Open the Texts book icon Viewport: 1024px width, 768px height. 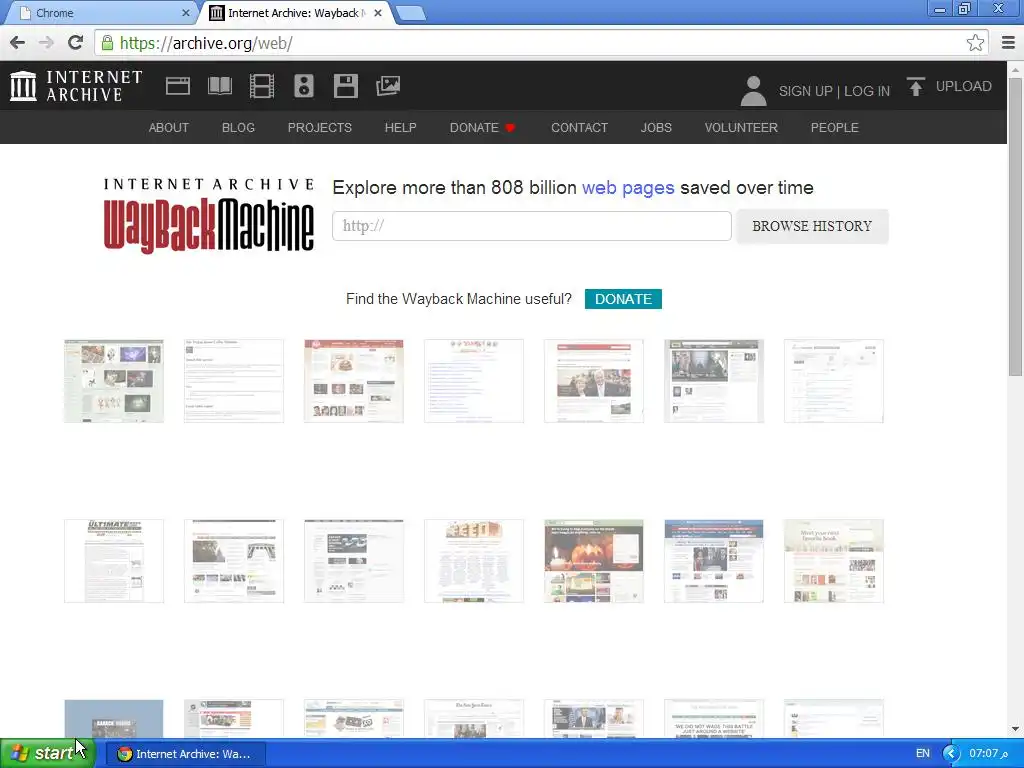(x=219, y=86)
